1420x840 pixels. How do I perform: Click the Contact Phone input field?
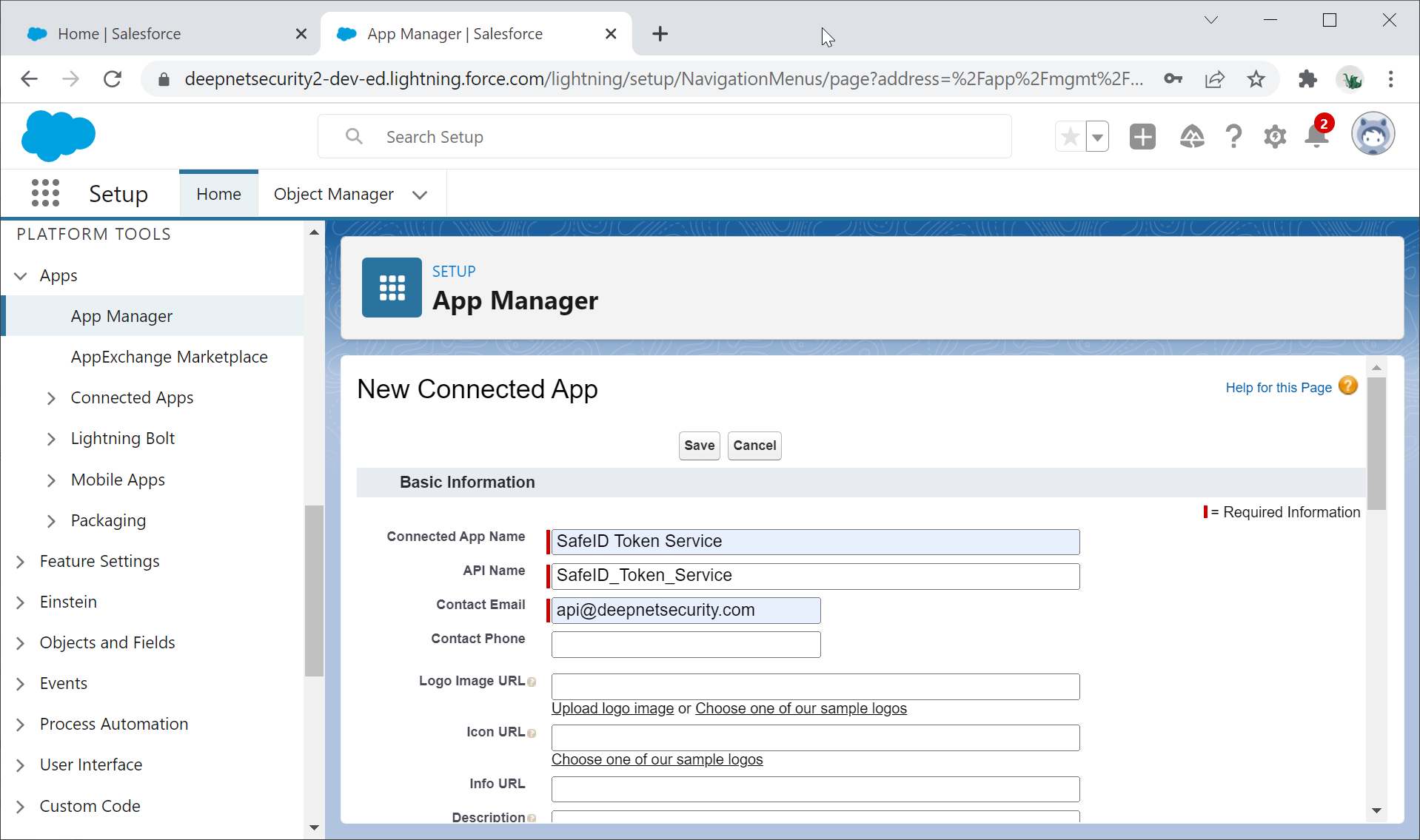[x=686, y=644]
